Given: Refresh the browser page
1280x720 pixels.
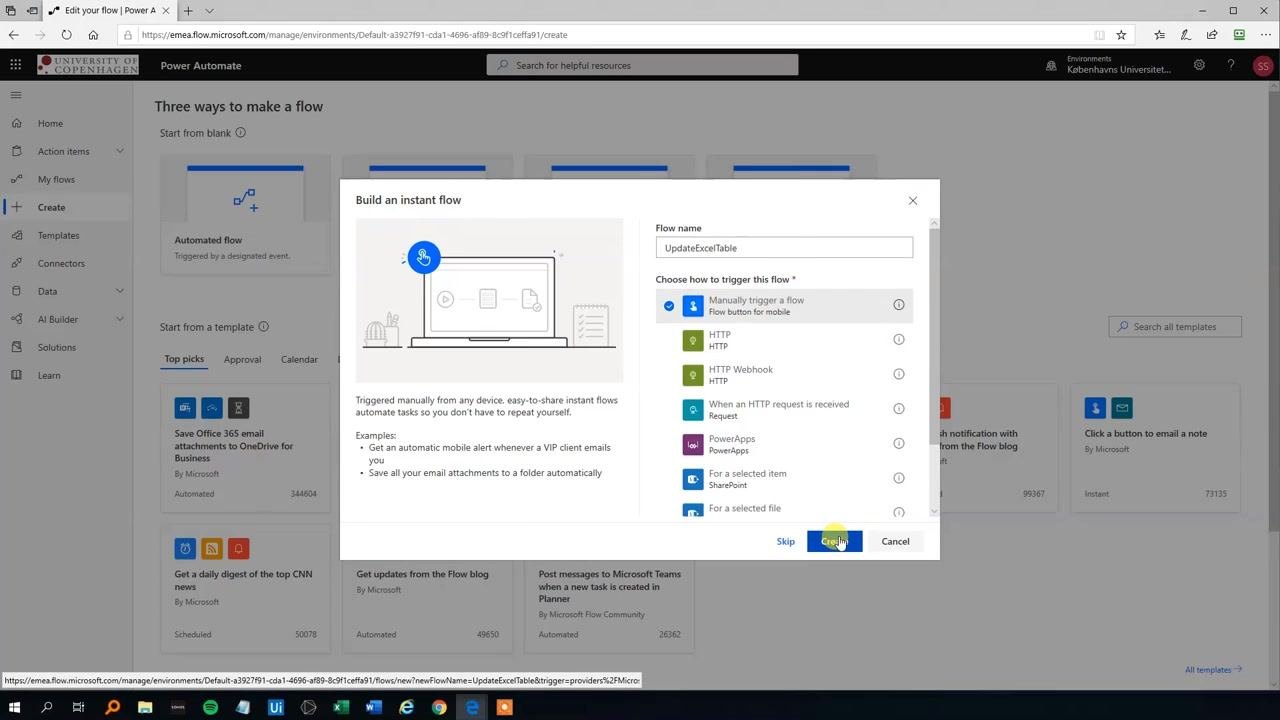Looking at the screenshot, I should 66,34.
